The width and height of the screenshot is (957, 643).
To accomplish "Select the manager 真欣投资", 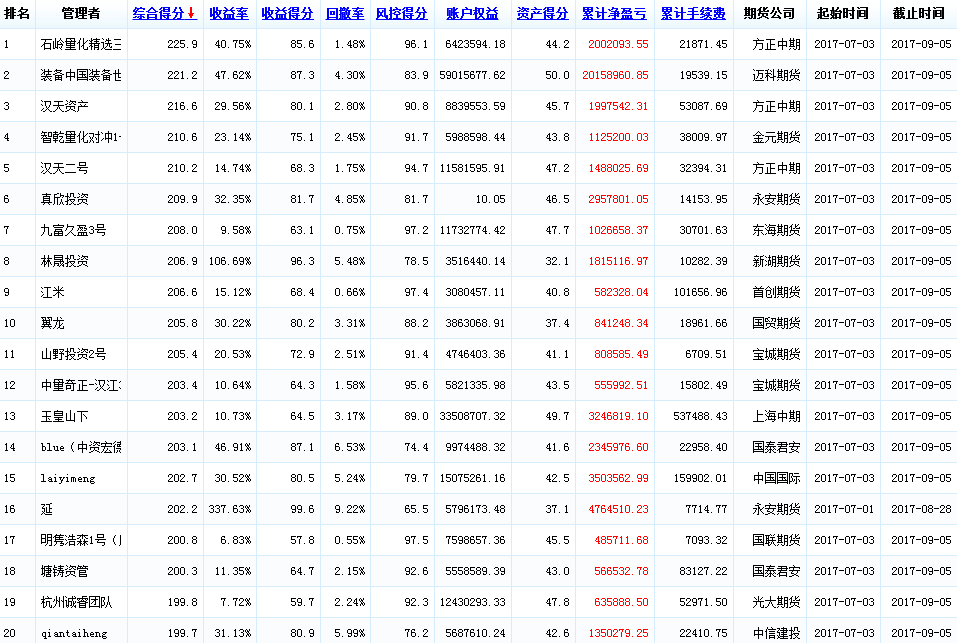I will (x=65, y=199).
